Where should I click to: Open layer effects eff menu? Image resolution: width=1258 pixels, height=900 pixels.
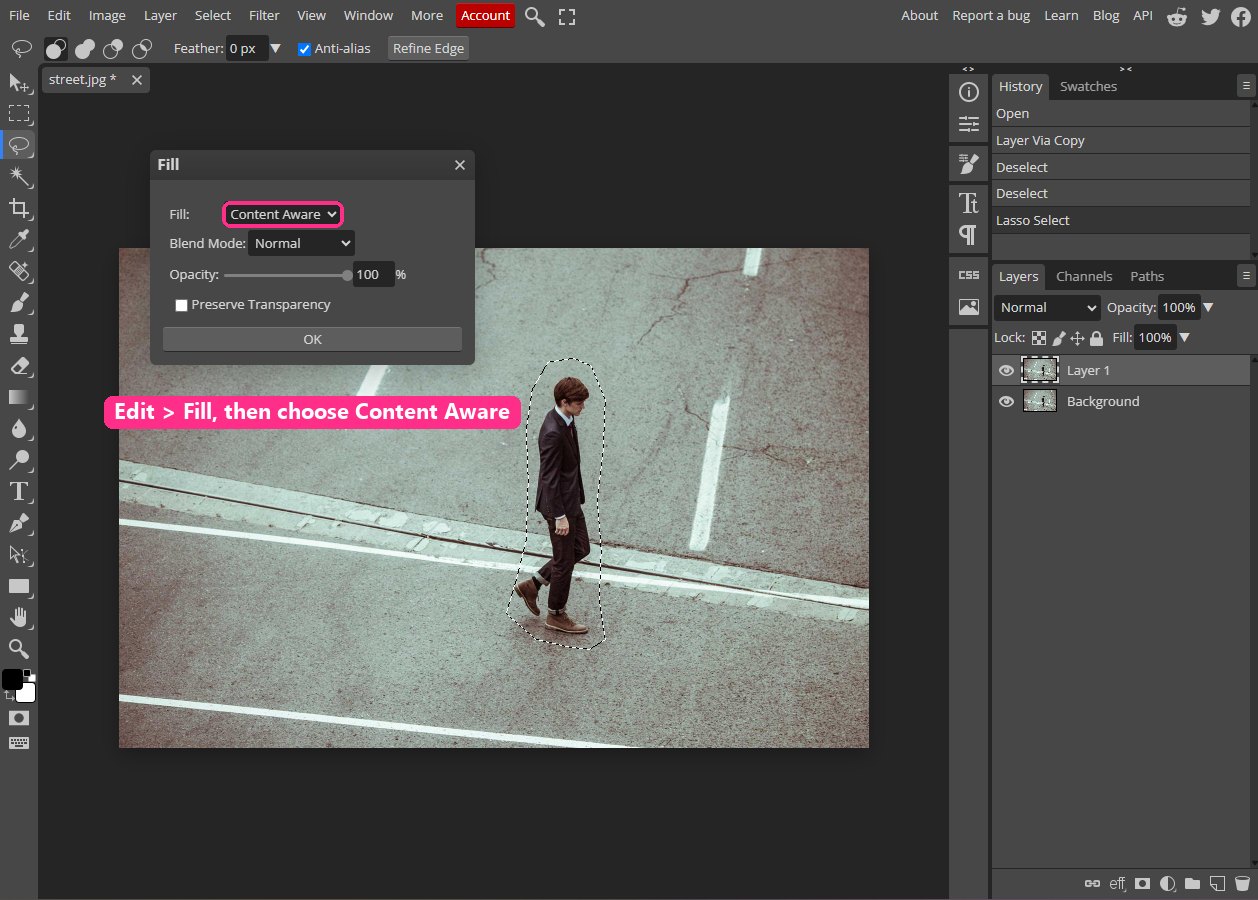[1117, 884]
